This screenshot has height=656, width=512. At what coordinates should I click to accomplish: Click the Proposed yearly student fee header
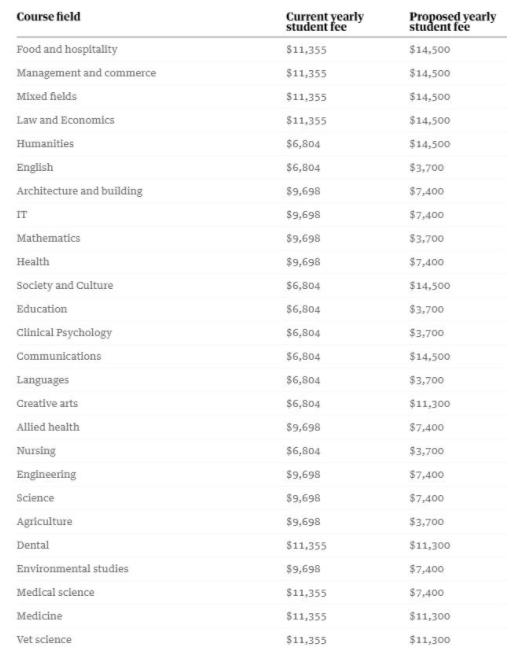(452, 22)
